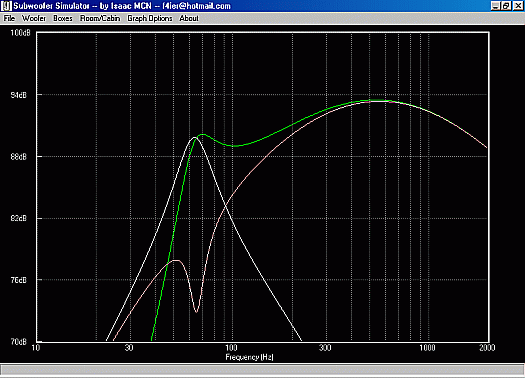Open the File menu
Image resolution: width=525 pixels, height=378 pixels.
(x=9, y=18)
